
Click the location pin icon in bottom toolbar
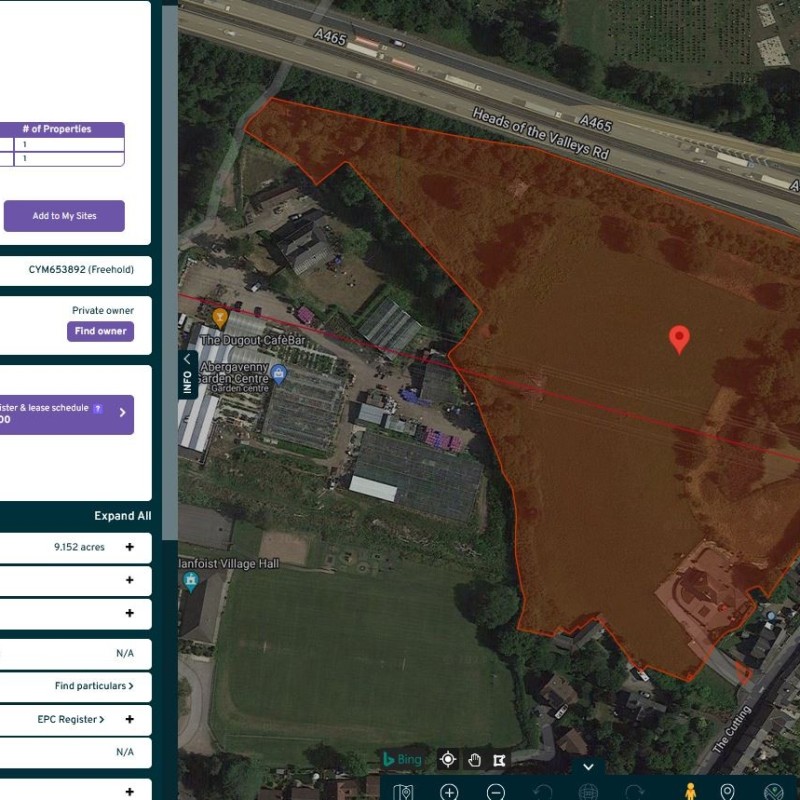click(x=727, y=792)
